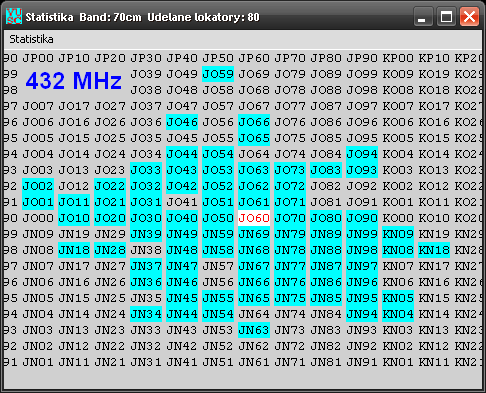Click the VUSC application icon in title bar
The image size is (486, 393).
click(14, 16)
